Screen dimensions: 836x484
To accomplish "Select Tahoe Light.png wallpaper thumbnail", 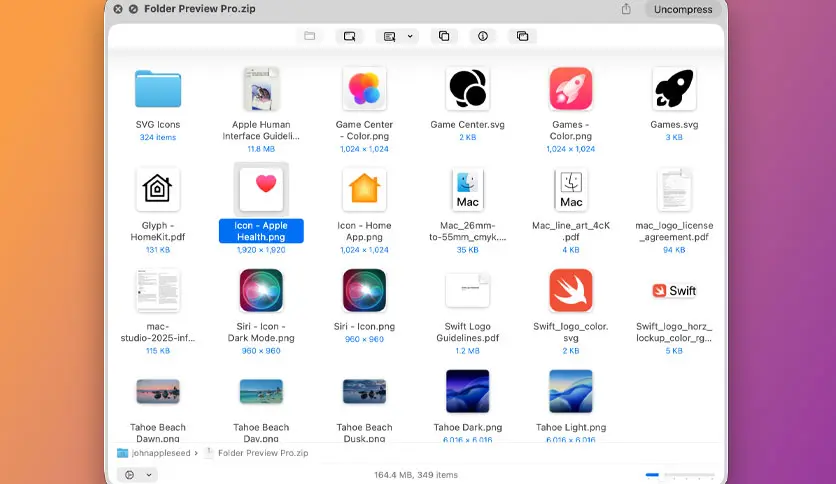I will pos(570,391).
